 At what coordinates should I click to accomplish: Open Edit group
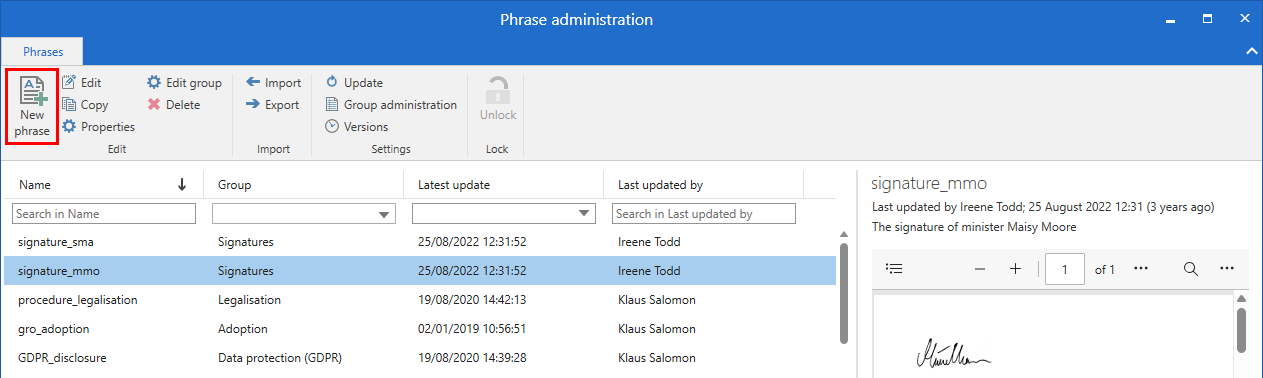pyautogui.click(x=184, y=83)
